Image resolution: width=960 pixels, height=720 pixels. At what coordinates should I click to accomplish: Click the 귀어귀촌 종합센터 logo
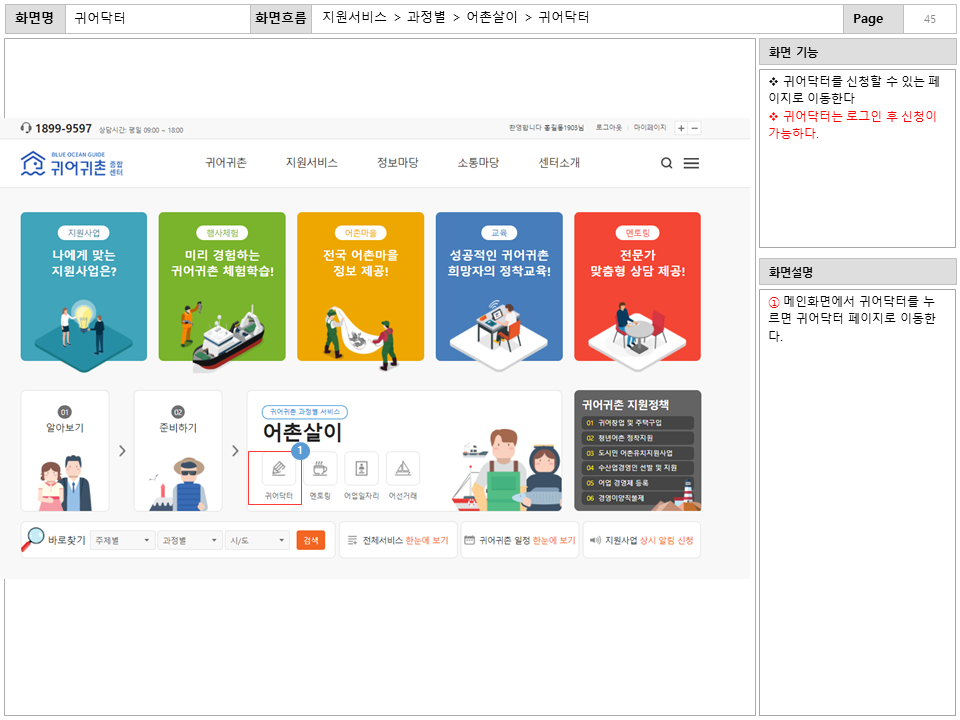[72, 164]
